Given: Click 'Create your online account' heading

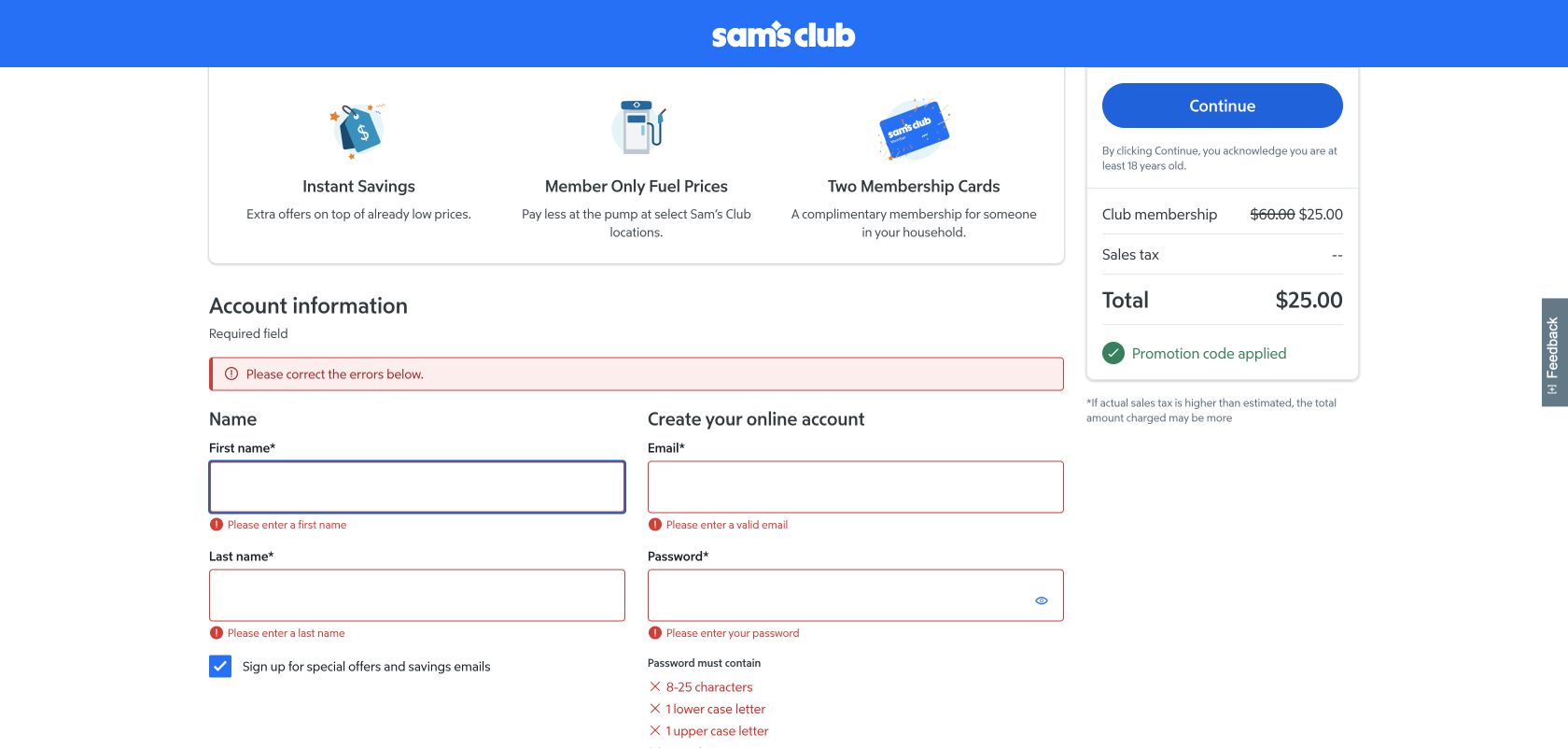Looking at the screenshot, I should (x=756, y=419).
